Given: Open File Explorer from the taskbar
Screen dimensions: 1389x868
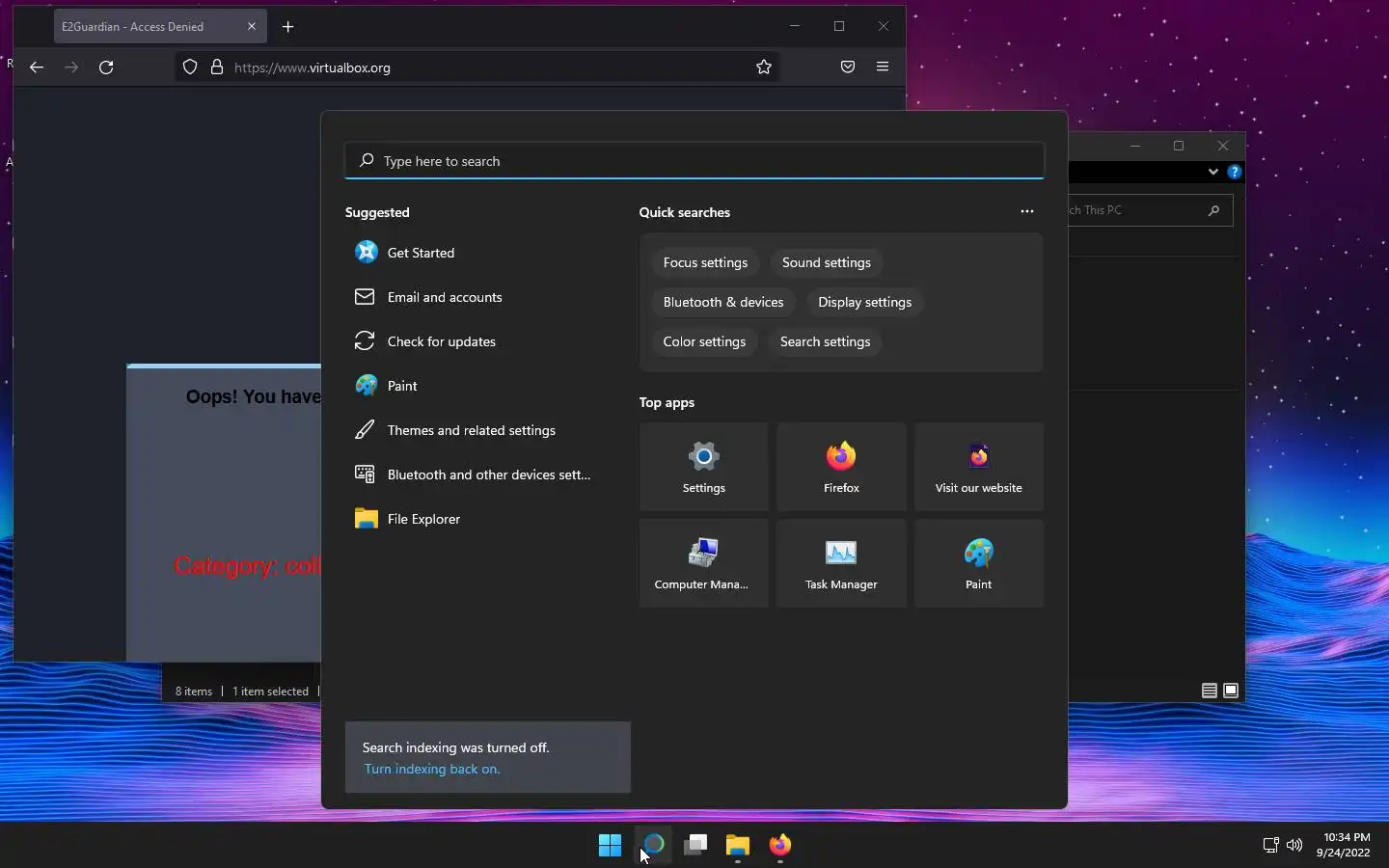Looking at the screenshot, I should (738, 846).
